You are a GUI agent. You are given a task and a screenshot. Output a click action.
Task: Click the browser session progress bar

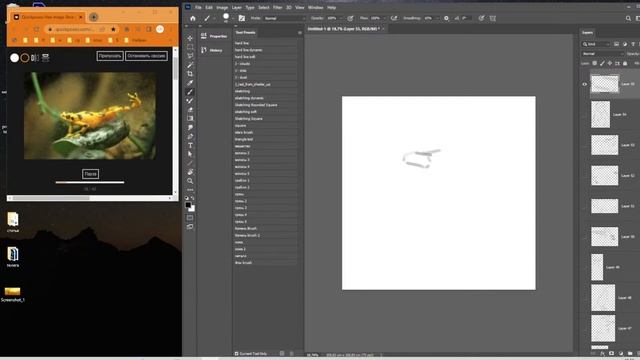tap(90, 182)
